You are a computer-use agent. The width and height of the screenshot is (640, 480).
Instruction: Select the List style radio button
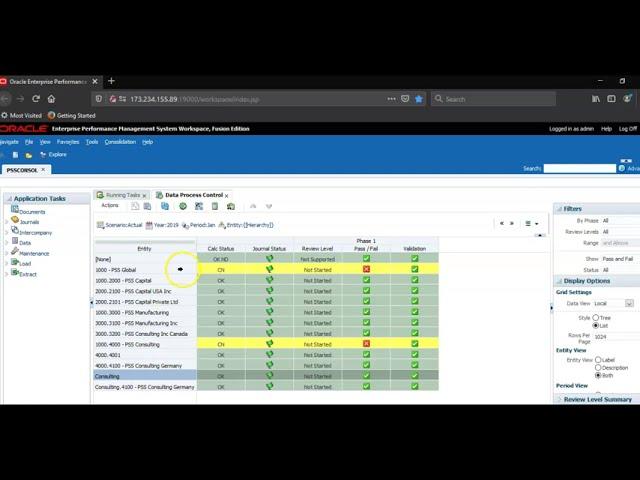point(596,325)
